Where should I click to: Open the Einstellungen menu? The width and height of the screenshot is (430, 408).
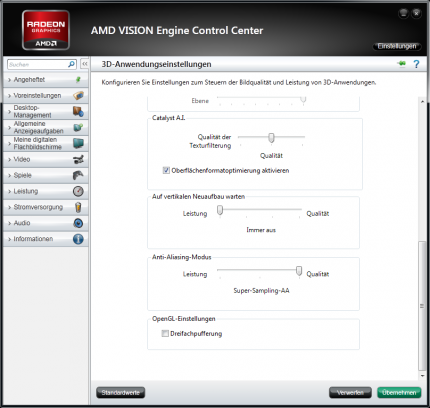pos(397,46)
